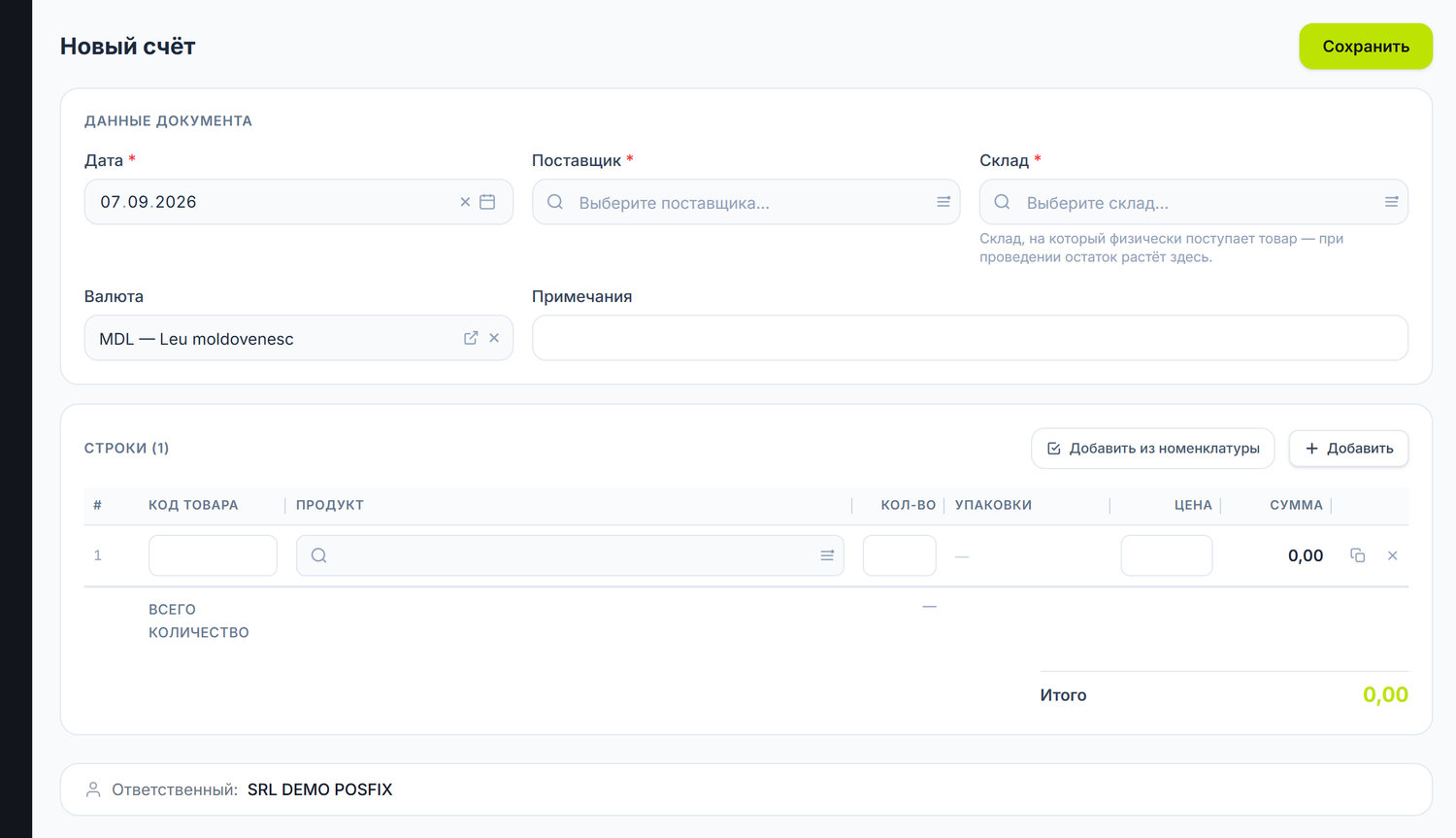This screenshot has height=838, width=1456.
Task: Add products from nomenclature
Action: [1153, 449]
